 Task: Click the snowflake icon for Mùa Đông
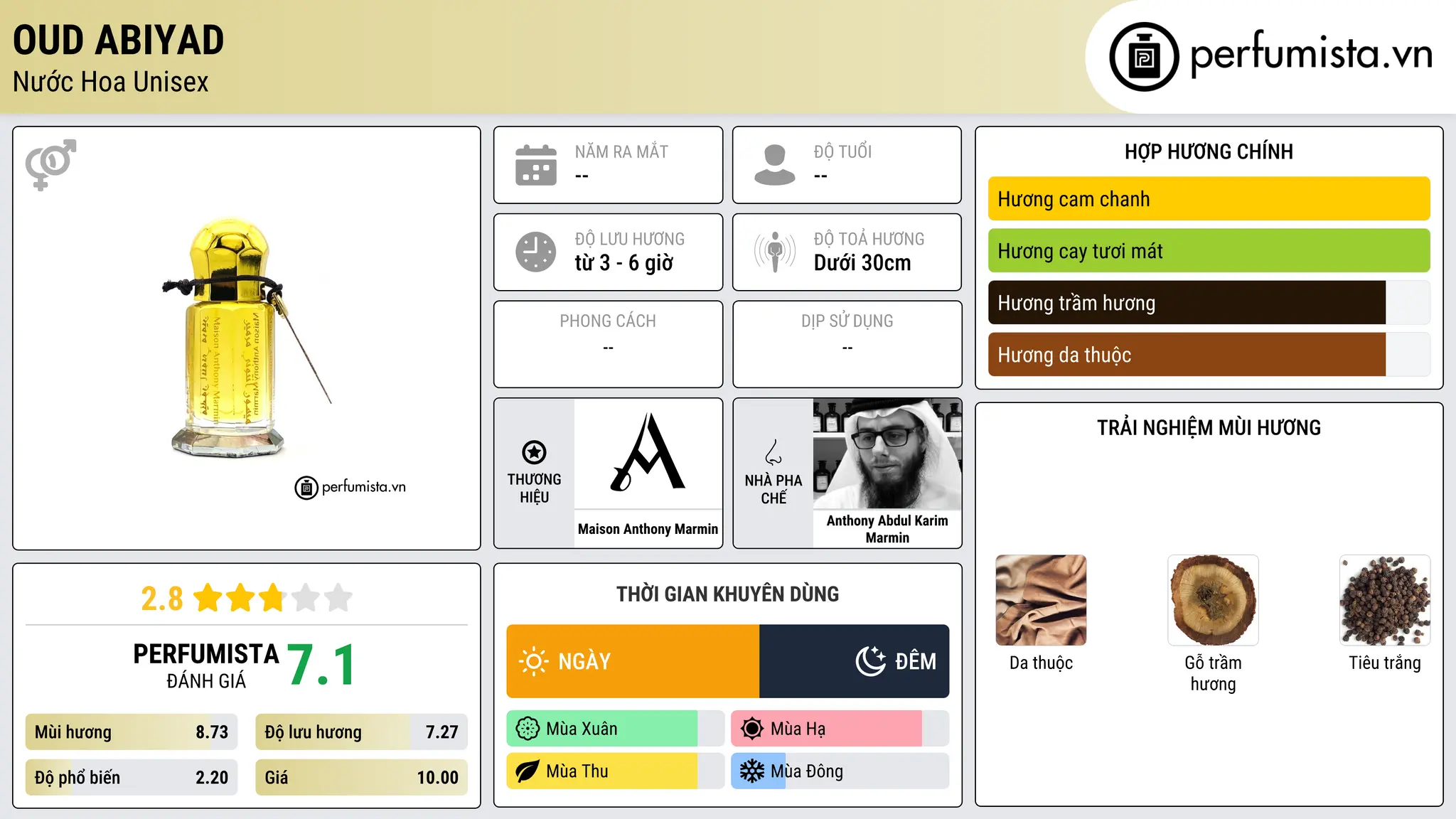tap(752, 771)
